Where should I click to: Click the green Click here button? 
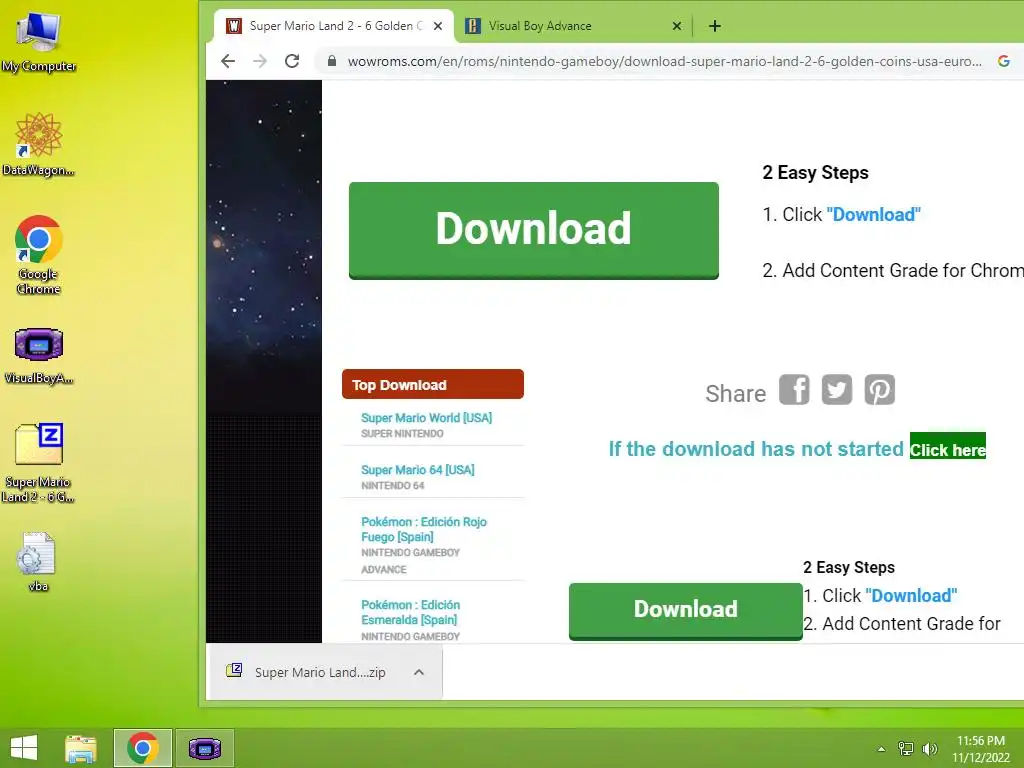pos(948,446)
